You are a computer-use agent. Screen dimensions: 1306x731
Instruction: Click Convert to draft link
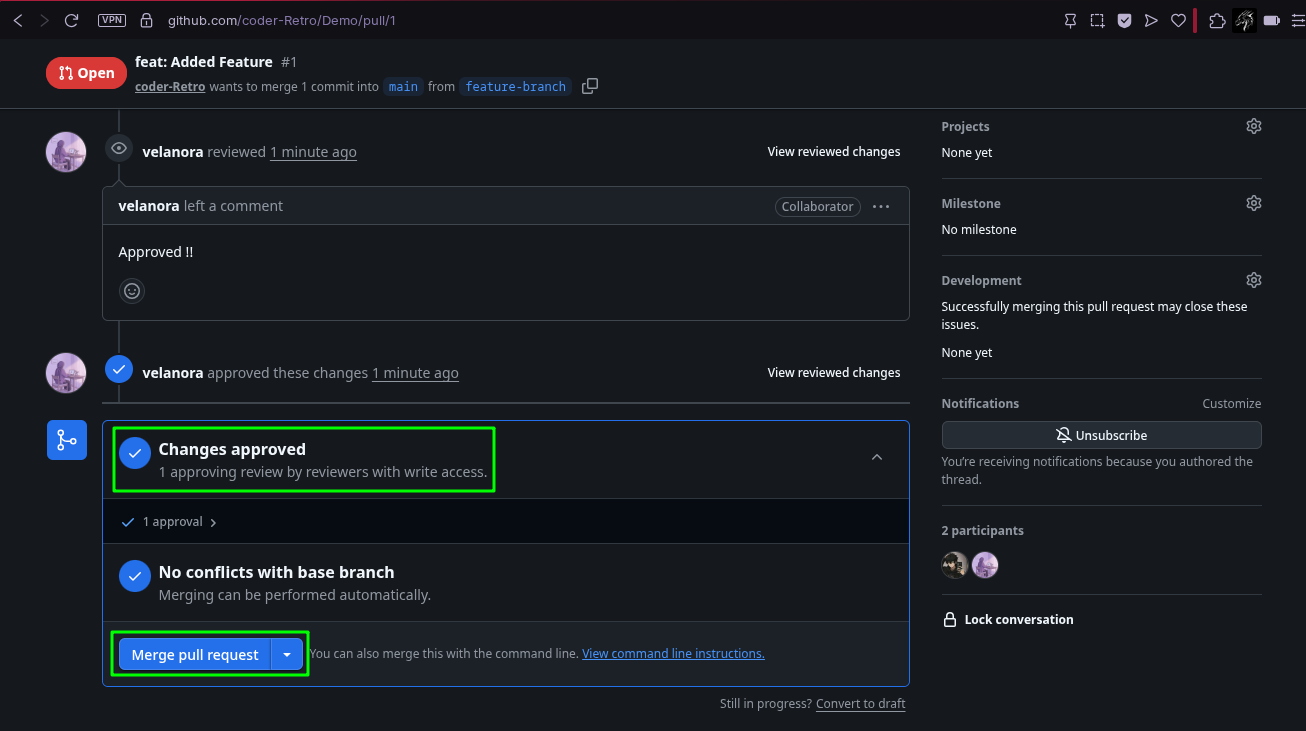click(860, 704)
